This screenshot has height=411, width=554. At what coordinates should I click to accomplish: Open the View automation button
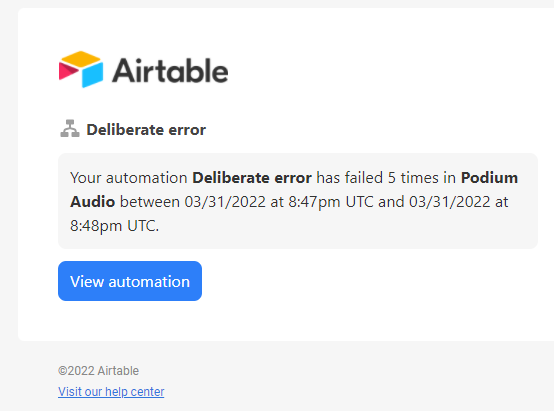point(130,281)
